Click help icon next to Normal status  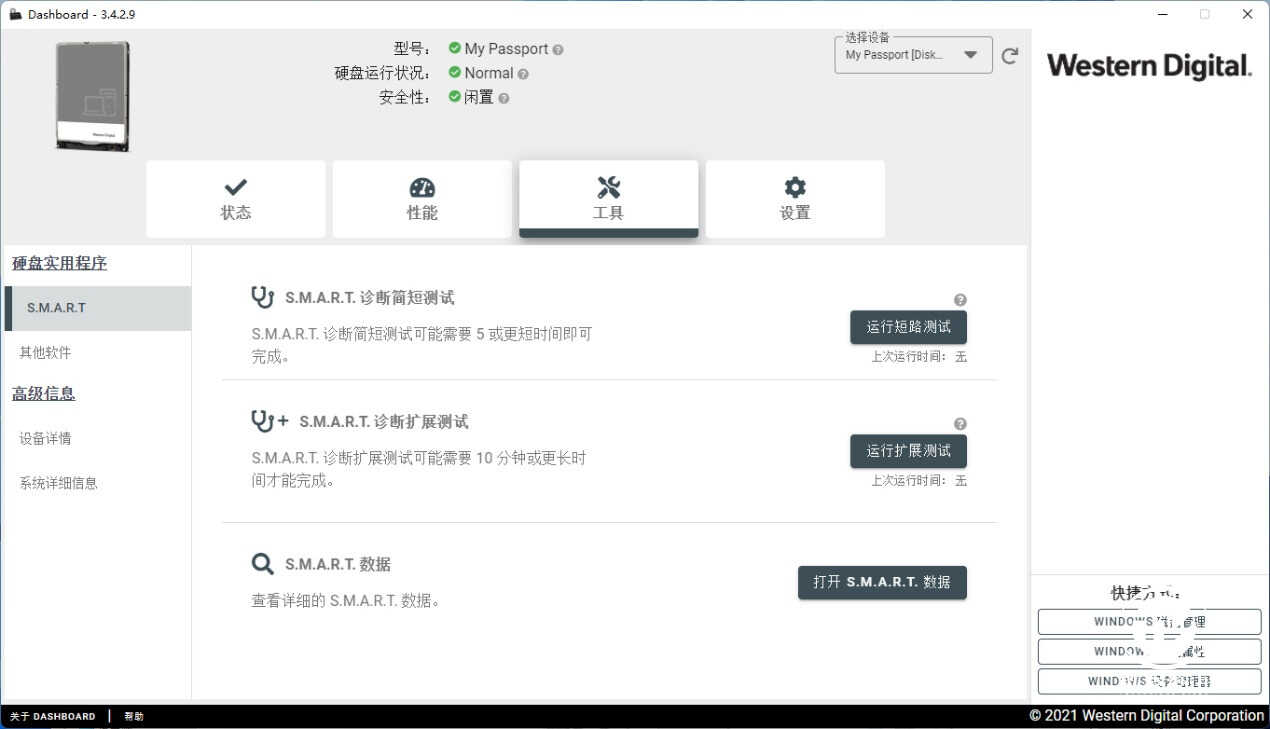[523, 74]
